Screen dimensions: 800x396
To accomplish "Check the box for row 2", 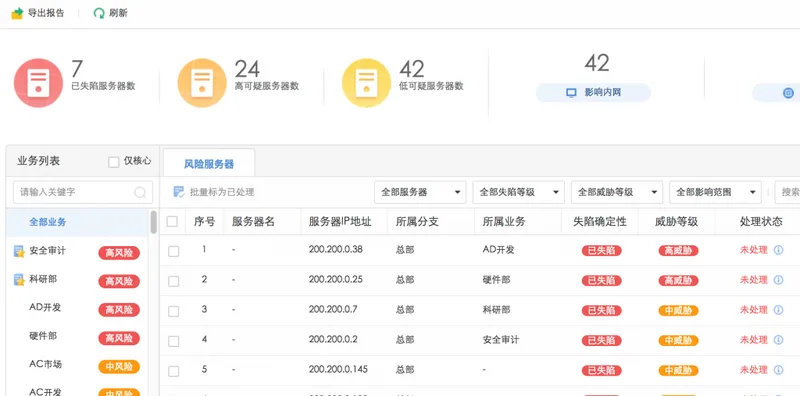I will 173,281.
